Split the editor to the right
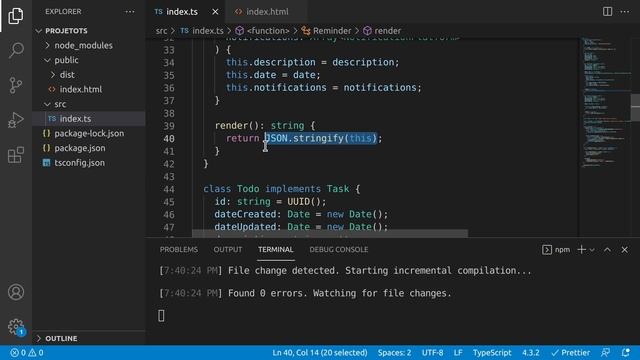The width and height of the screenshot is (640, 360). (607, 11)
